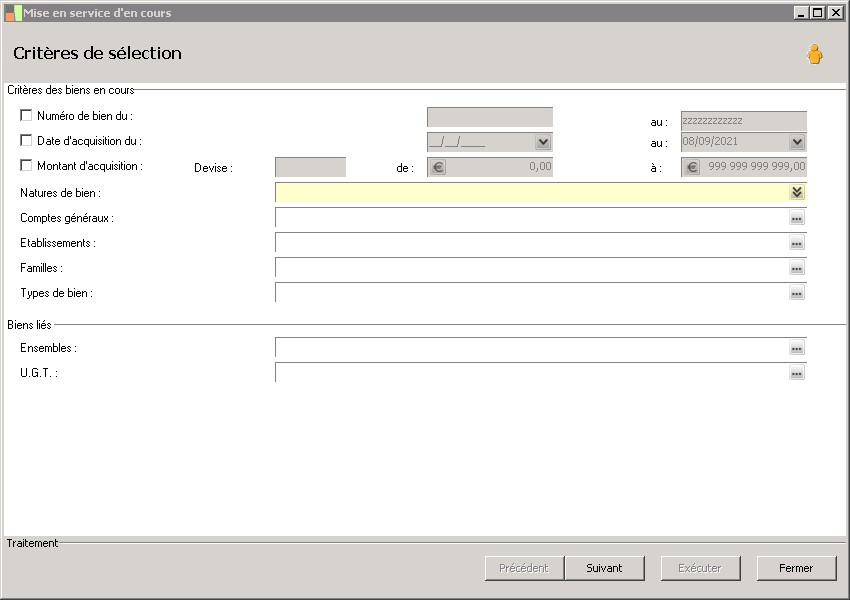Screen dimensions: 850x600
Task: Tick the Date d'acquisition du checkbox
Action: [25, 140]
